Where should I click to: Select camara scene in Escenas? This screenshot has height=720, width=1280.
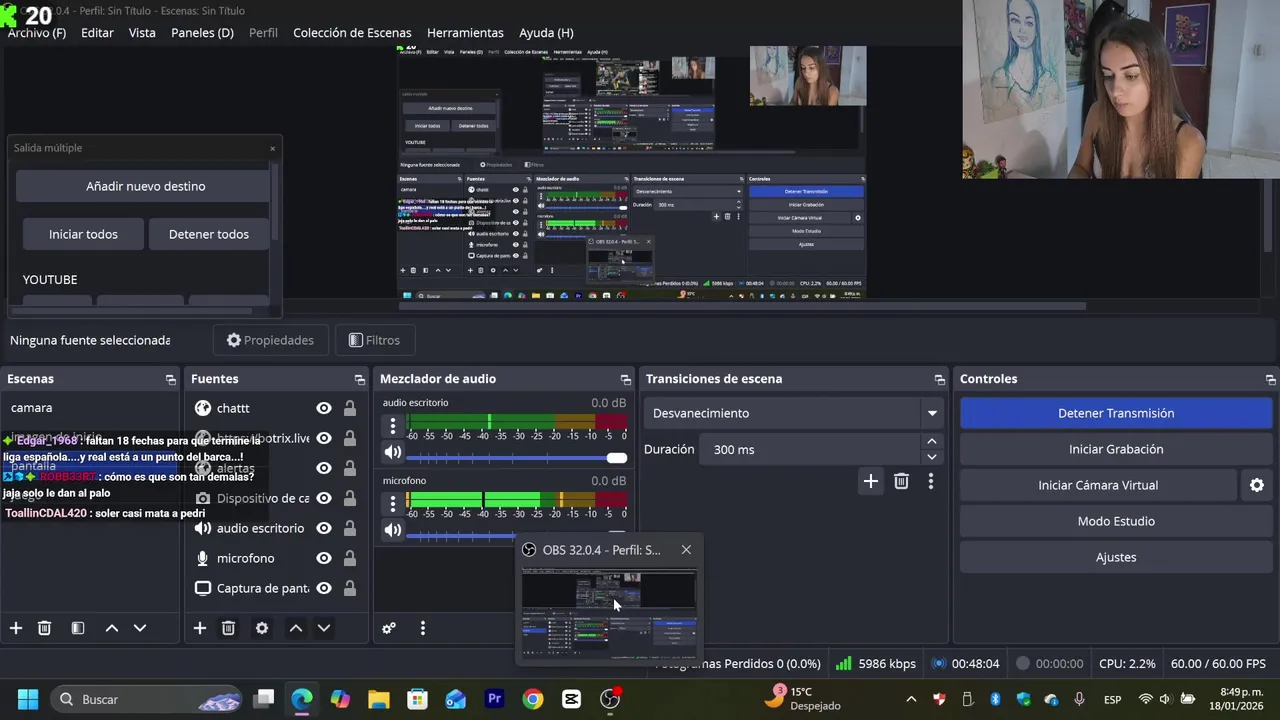pyautogui.click(x=90, y=408)
